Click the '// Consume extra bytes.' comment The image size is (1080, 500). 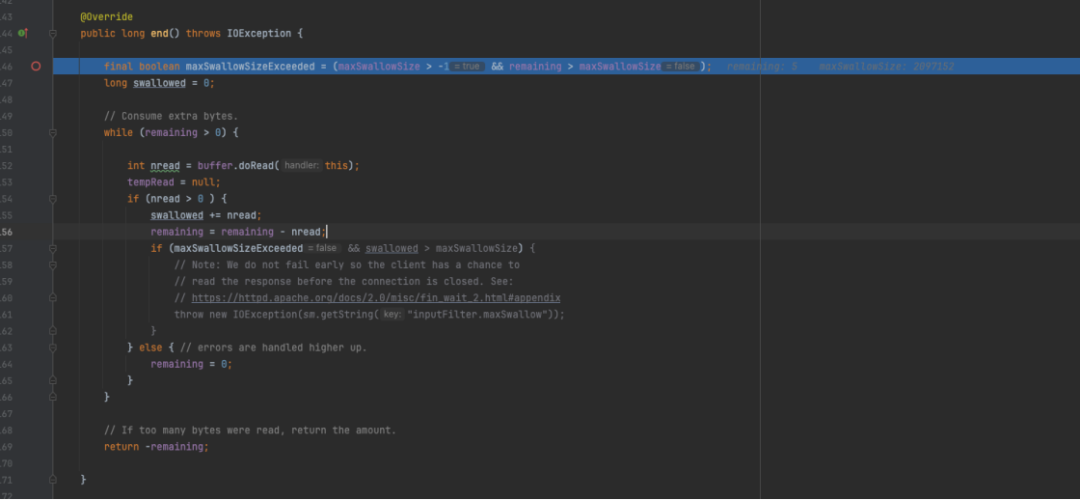[171, 116]
